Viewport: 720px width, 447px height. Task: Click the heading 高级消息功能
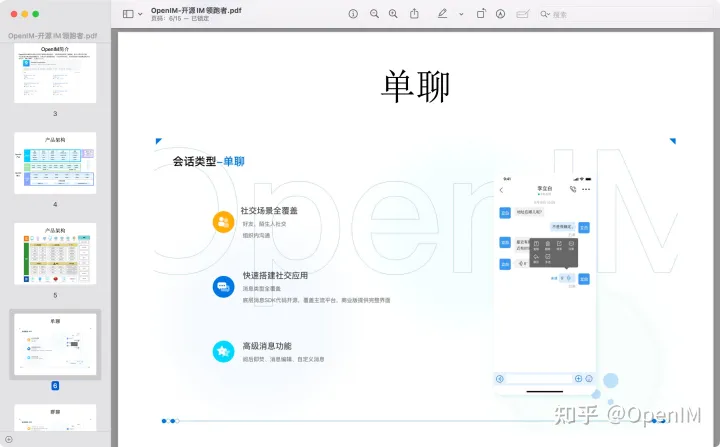point(267,346)
